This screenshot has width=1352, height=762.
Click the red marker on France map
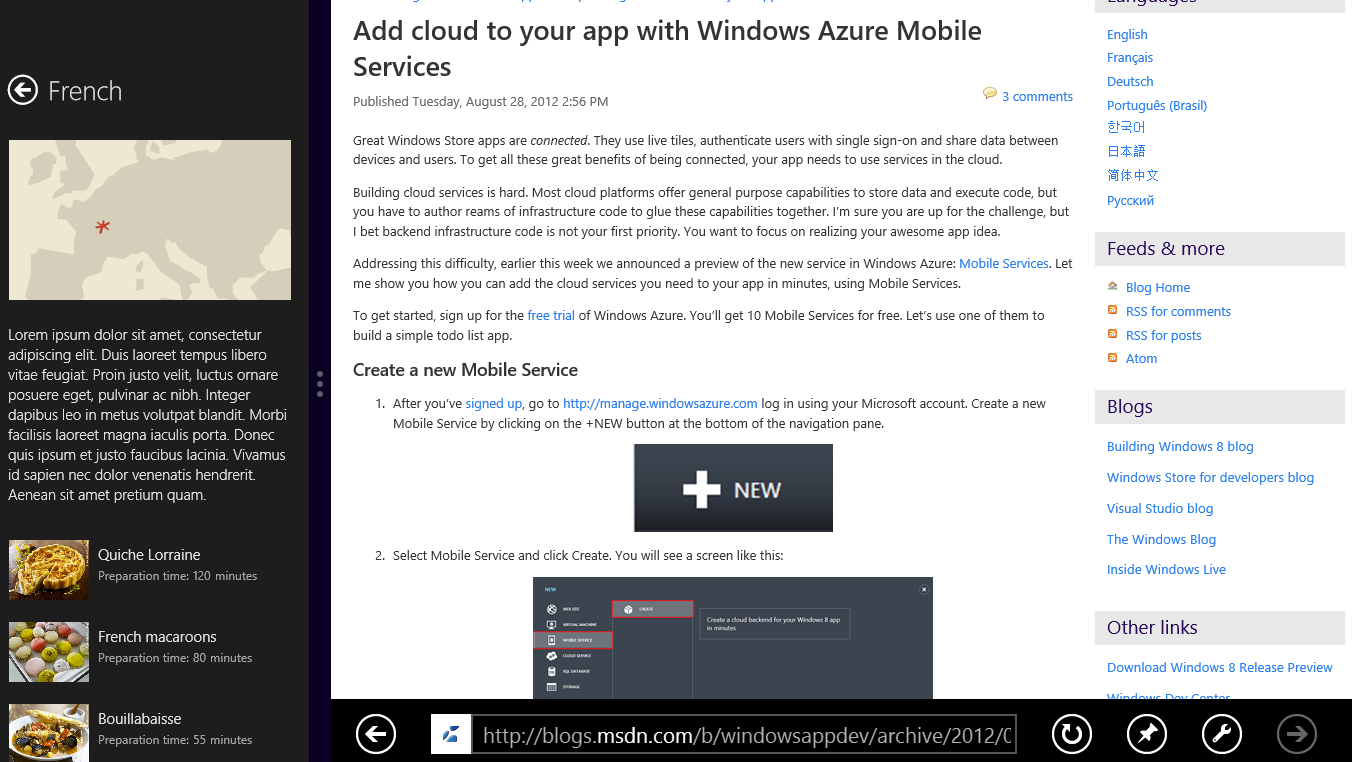pos(102,228)
